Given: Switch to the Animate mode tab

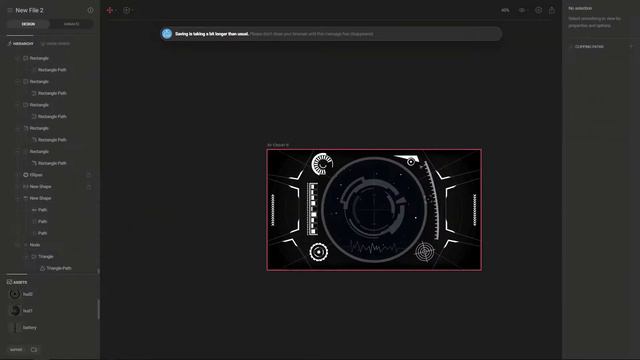Looking at the screenshot, I should point(71,24).
